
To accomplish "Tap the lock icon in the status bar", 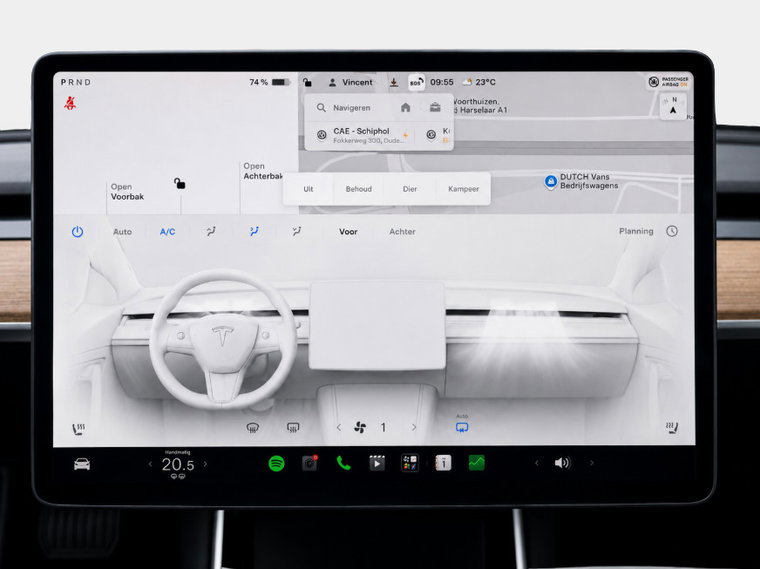I will (x=307, y=82).
